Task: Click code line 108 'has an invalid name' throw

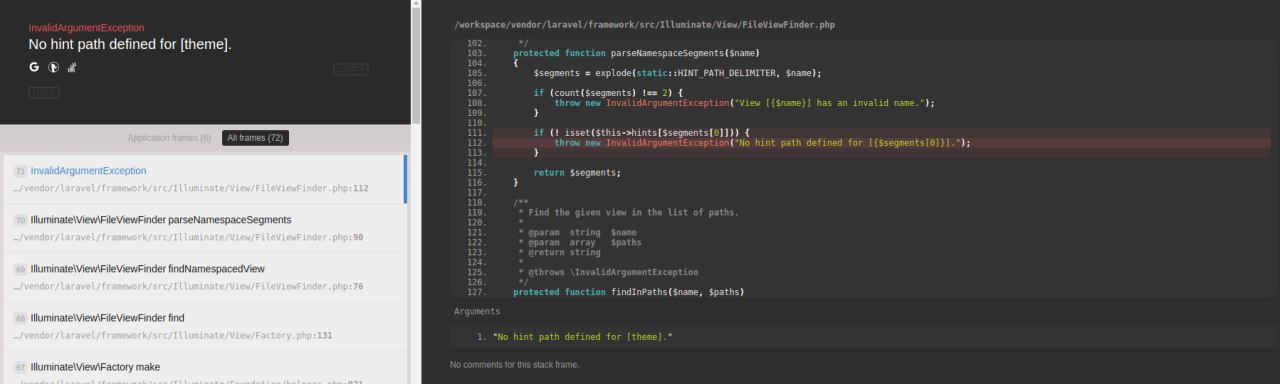Action: (x=744, y=103)
